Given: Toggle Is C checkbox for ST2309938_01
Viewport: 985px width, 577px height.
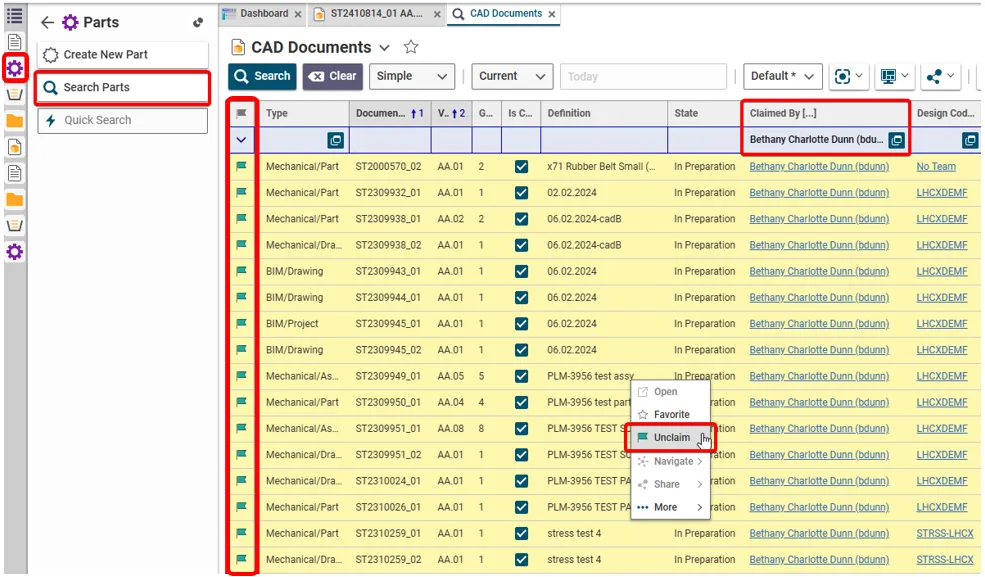Looking at the screenshot, I should pos(521,219).
